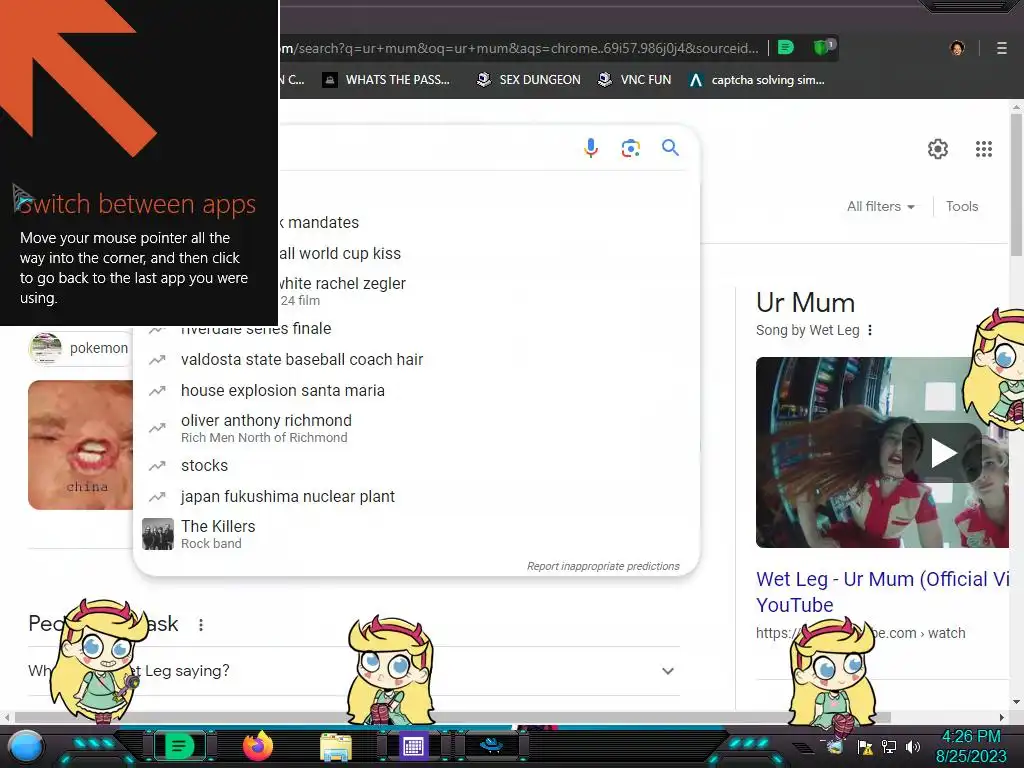Click Report inappropriate predictions

click(x=603, y=566)
